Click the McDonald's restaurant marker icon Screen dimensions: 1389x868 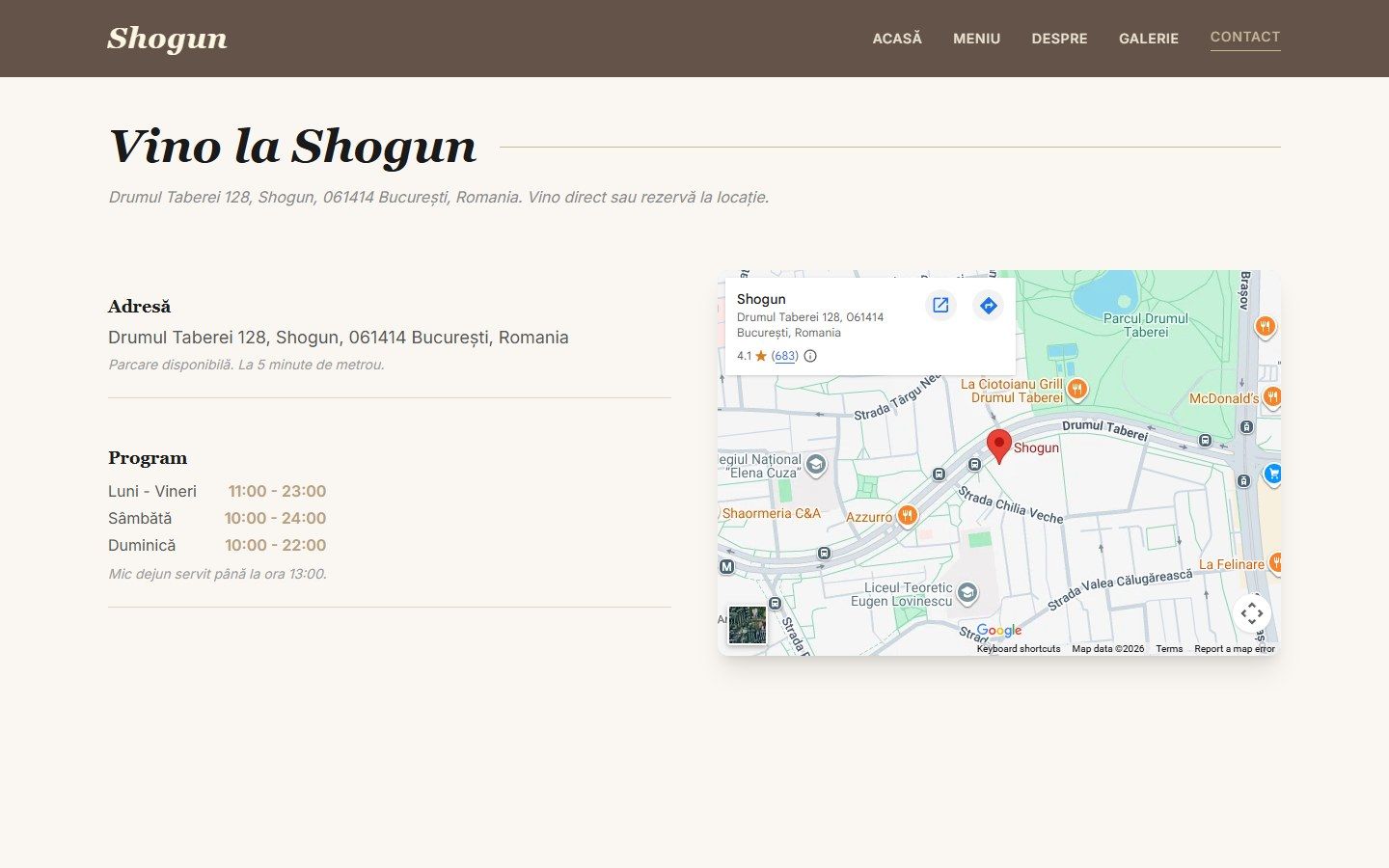click(x=1272, y=396)
